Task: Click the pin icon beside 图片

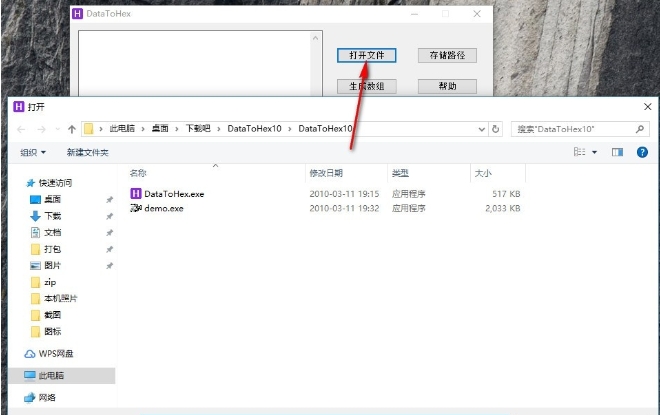Action: click(x=109, y=266)
